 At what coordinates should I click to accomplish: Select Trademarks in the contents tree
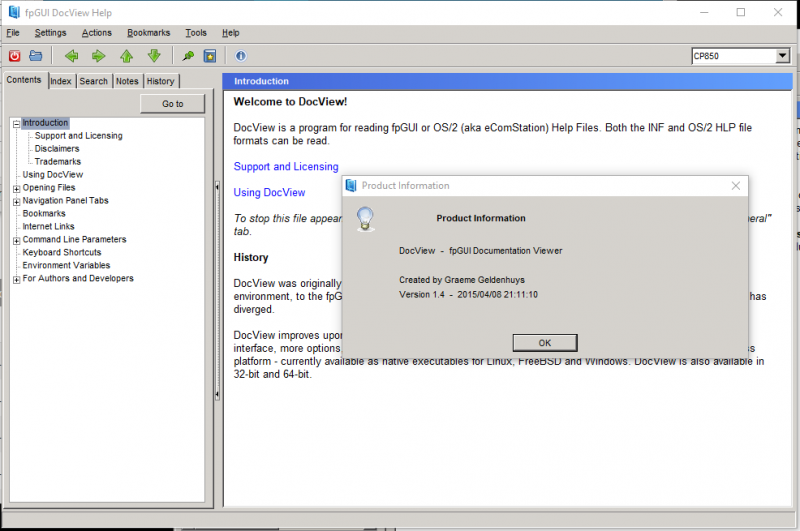click(x=58, y=162)
